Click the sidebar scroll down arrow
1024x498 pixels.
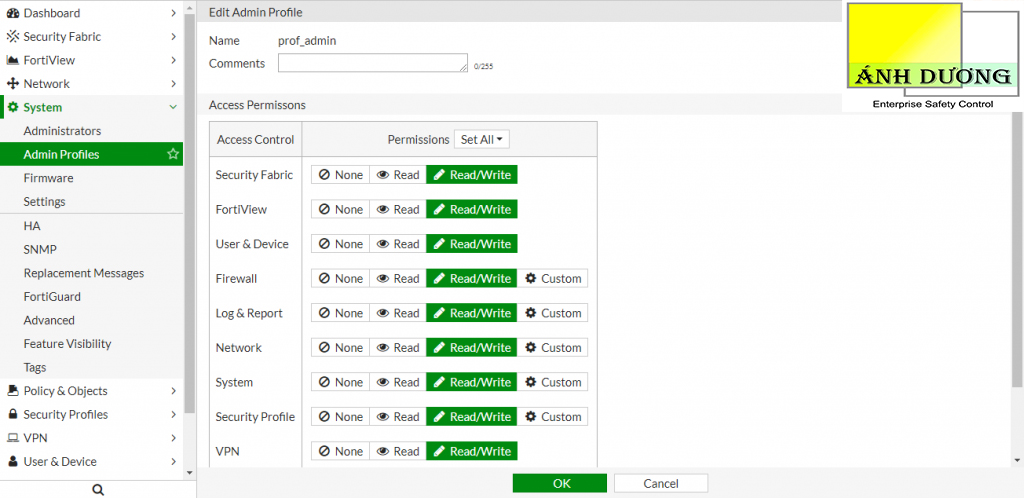click(189, 473)
